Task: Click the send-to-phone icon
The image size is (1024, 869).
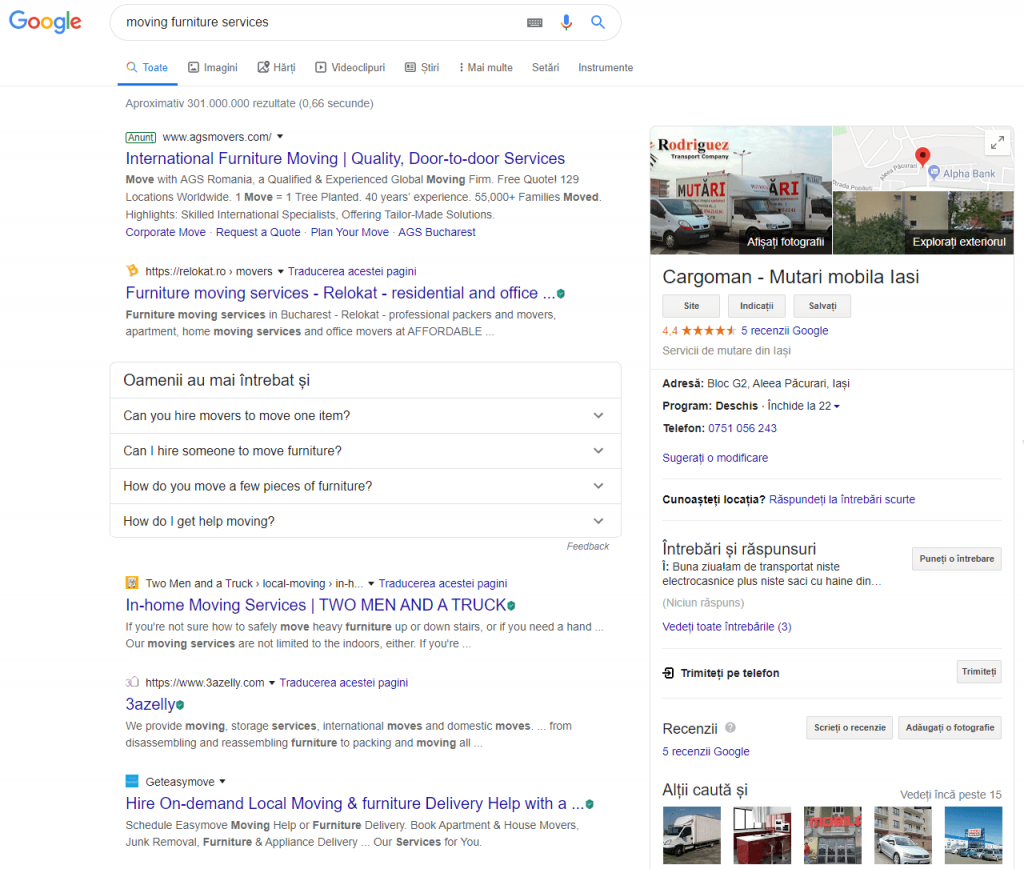Action: (668, 673)
